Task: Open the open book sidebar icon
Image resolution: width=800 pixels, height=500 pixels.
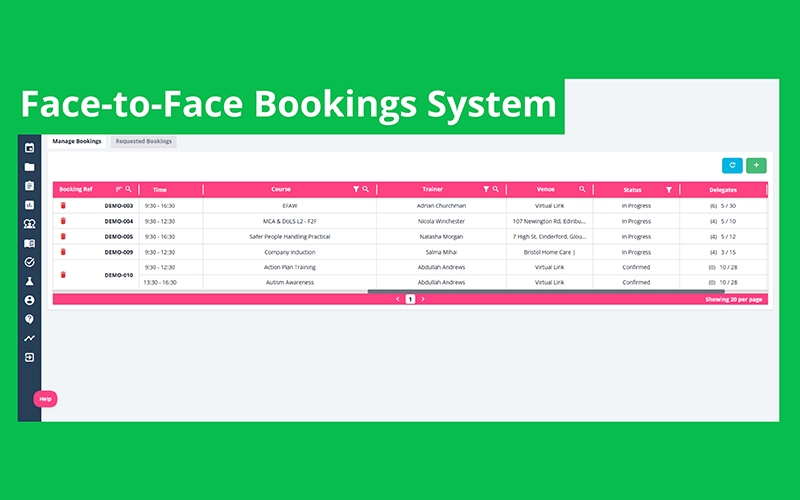Action: pyautogui.click(x=30, y=243)
